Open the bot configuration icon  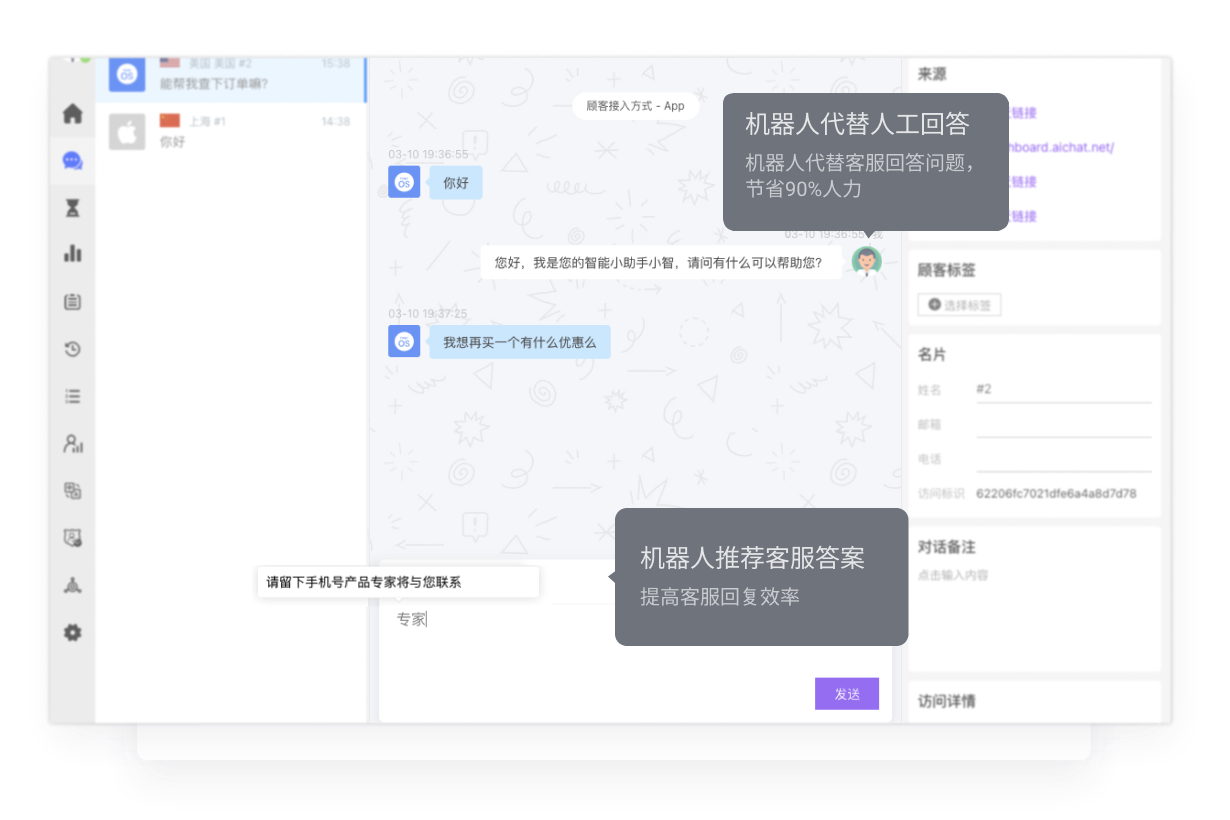(x=72, y=490)
